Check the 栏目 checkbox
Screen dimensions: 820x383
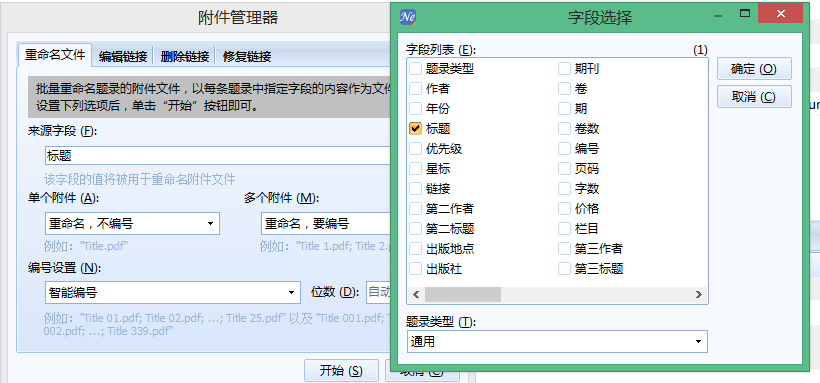click(x=564, y=229)
